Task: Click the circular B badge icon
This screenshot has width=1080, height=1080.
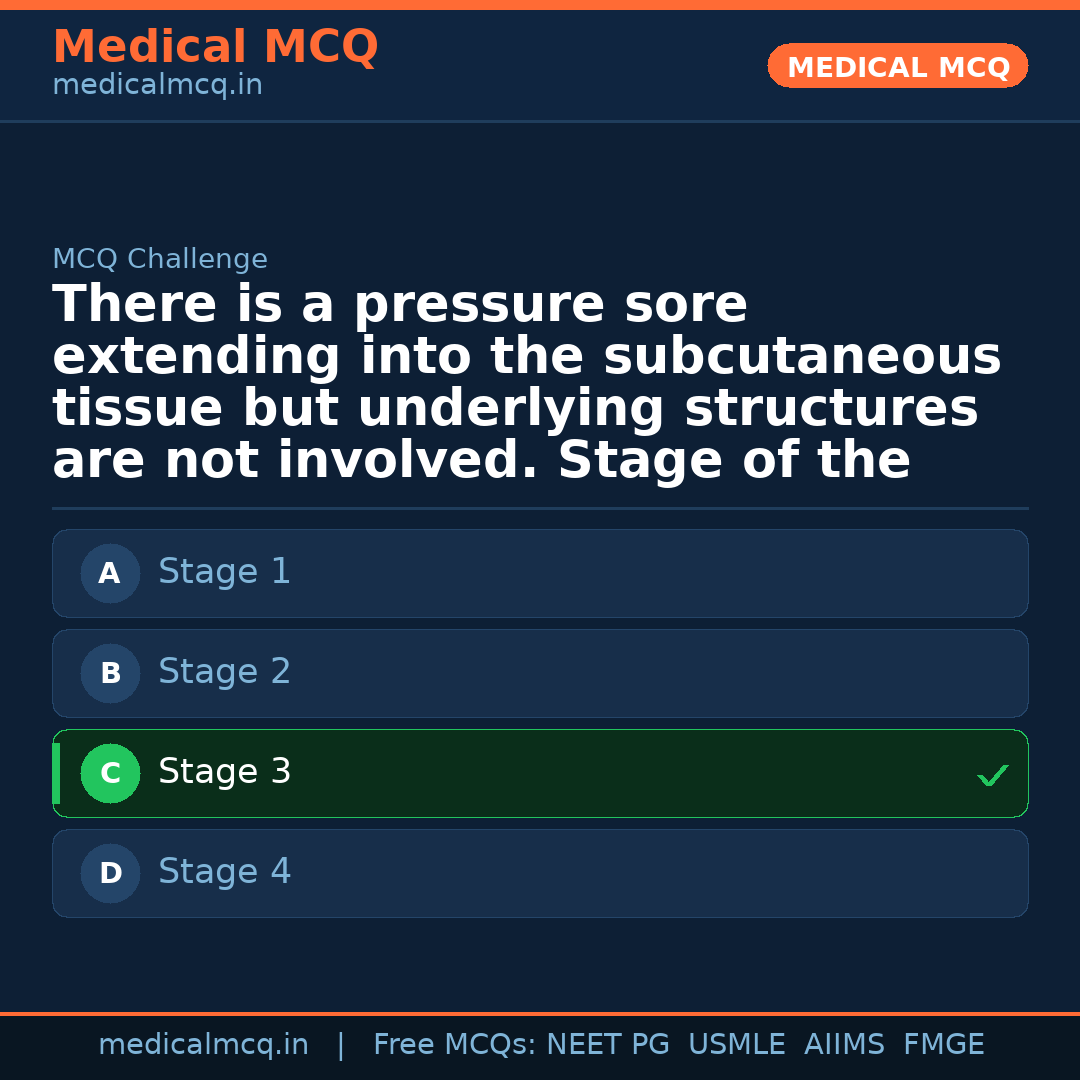Action: point(110,673)
